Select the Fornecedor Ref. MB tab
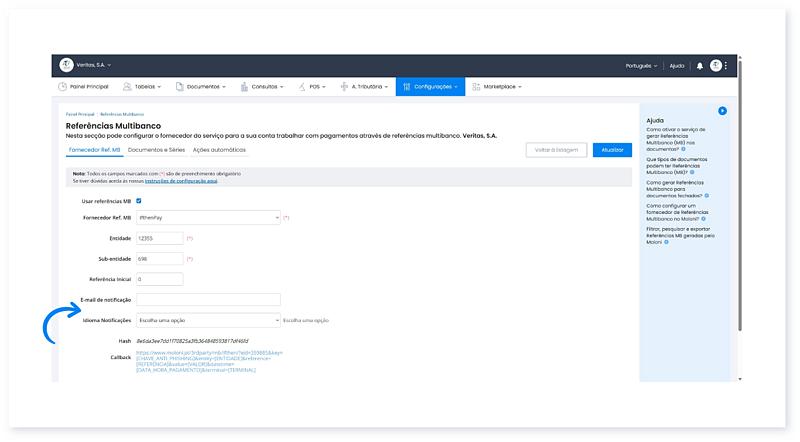The height and width of the screenshot is (442, 800). (94, 150)
